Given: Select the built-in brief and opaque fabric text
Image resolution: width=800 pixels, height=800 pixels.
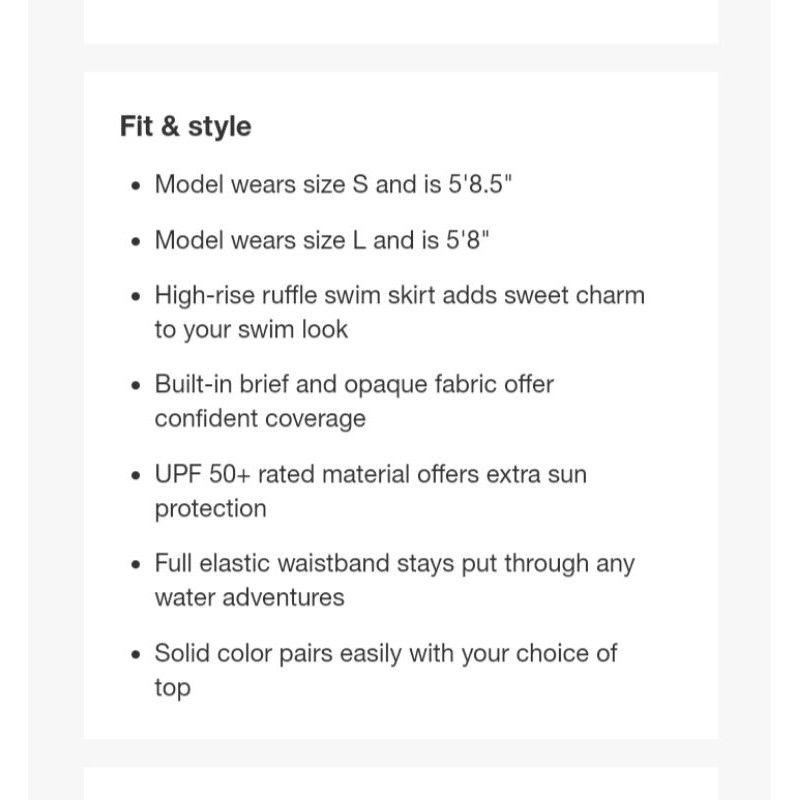Looking at the screenshot, I should [x=353, y=401].
